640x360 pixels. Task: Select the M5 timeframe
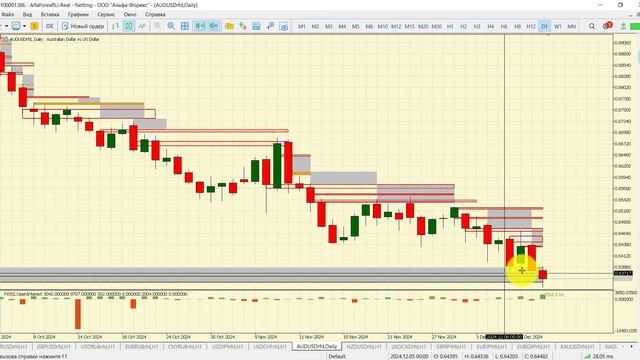pyautogui.click(x=356, y=26)
